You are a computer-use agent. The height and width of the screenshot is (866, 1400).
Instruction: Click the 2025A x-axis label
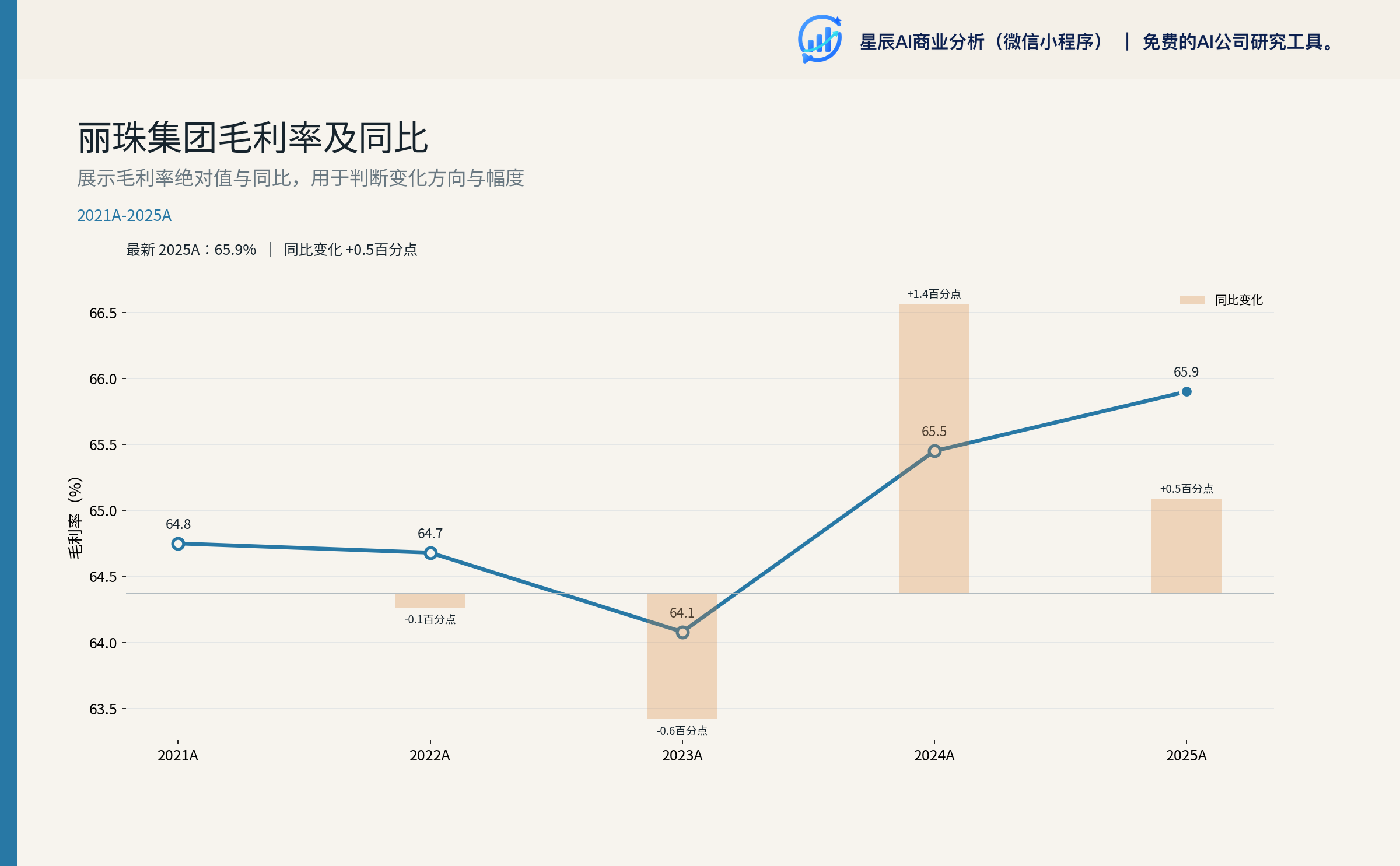click(1186, 755)
